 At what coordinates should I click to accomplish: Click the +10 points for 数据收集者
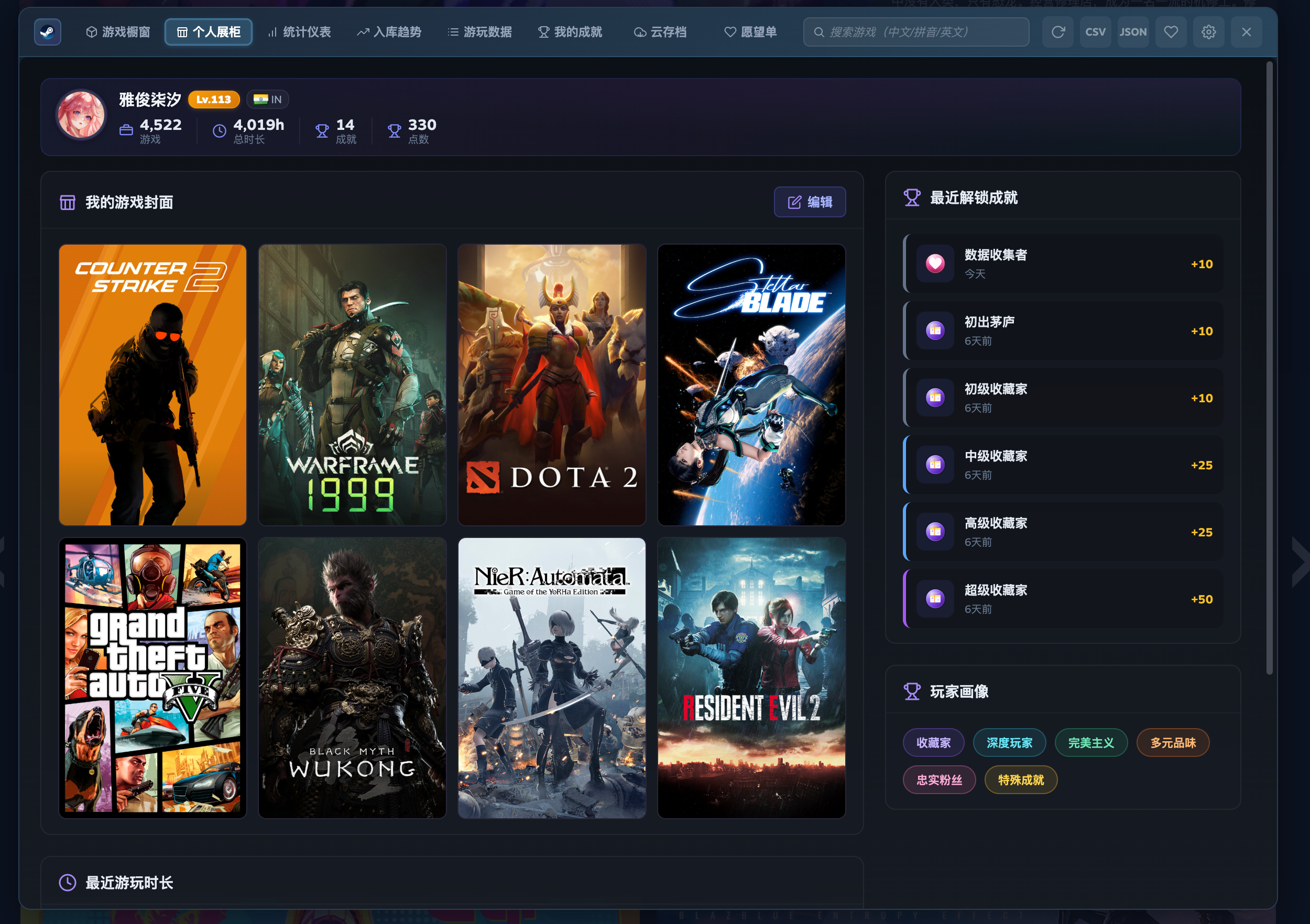[x=1202, y=264]
